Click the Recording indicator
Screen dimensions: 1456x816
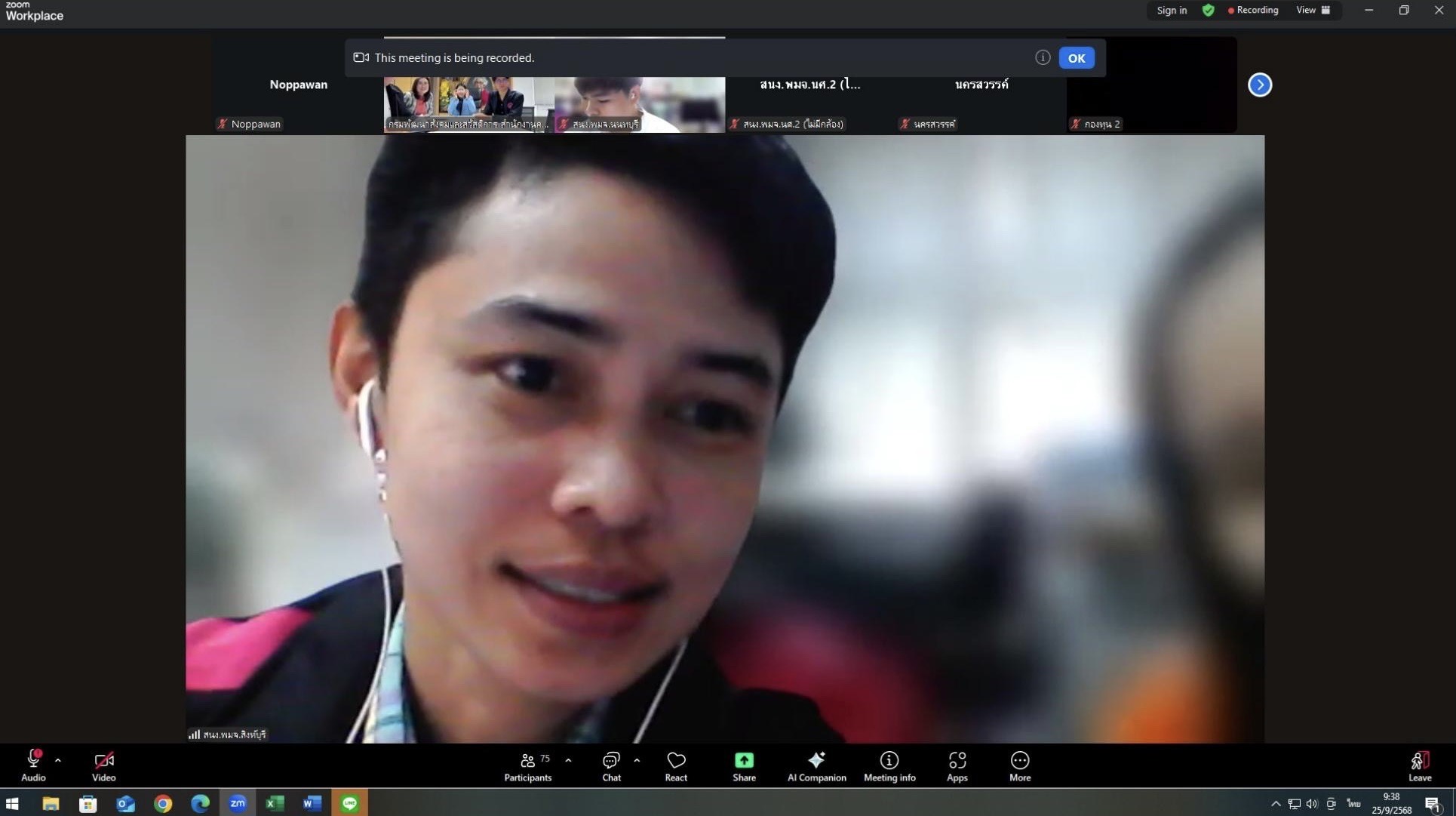coord(1253,11)
